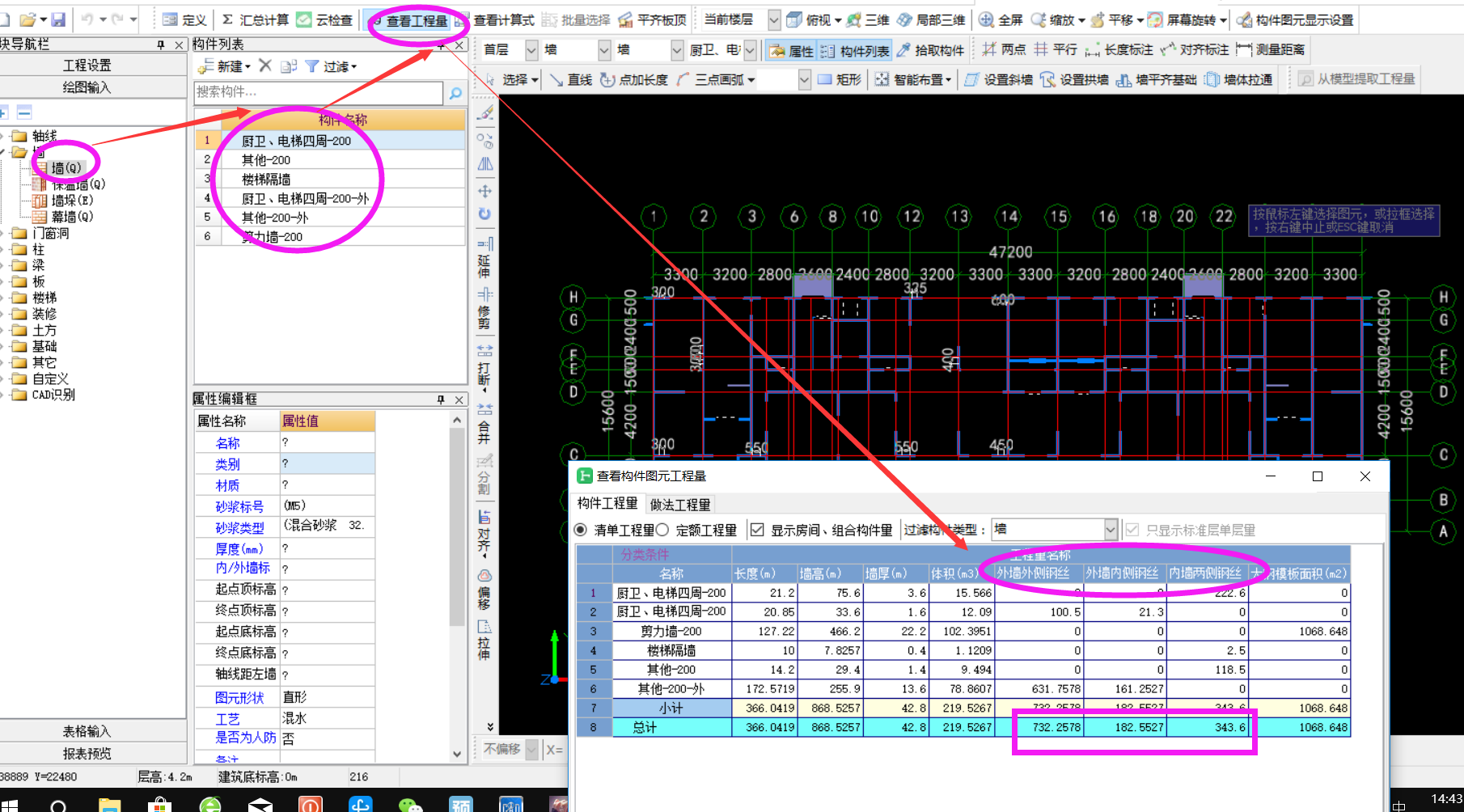1464x812 pixels.
Task: Select 点加长度 tool
Action: coord(633,79)
